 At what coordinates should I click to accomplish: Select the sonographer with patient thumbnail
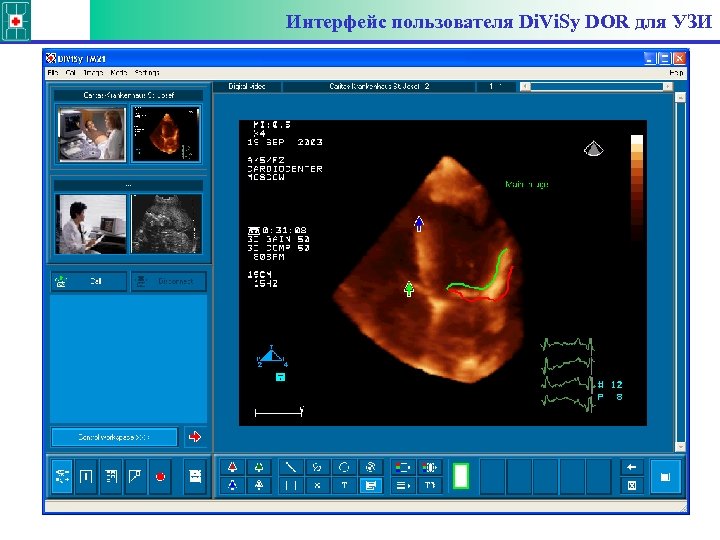[x=92, y=134]
